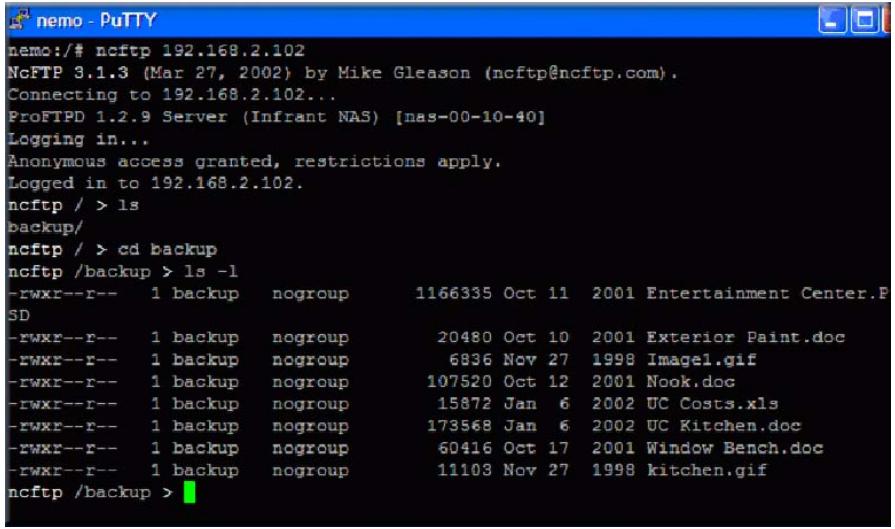
Task: Click 'Image1.gif' file name
Action: tap(701, 360)
